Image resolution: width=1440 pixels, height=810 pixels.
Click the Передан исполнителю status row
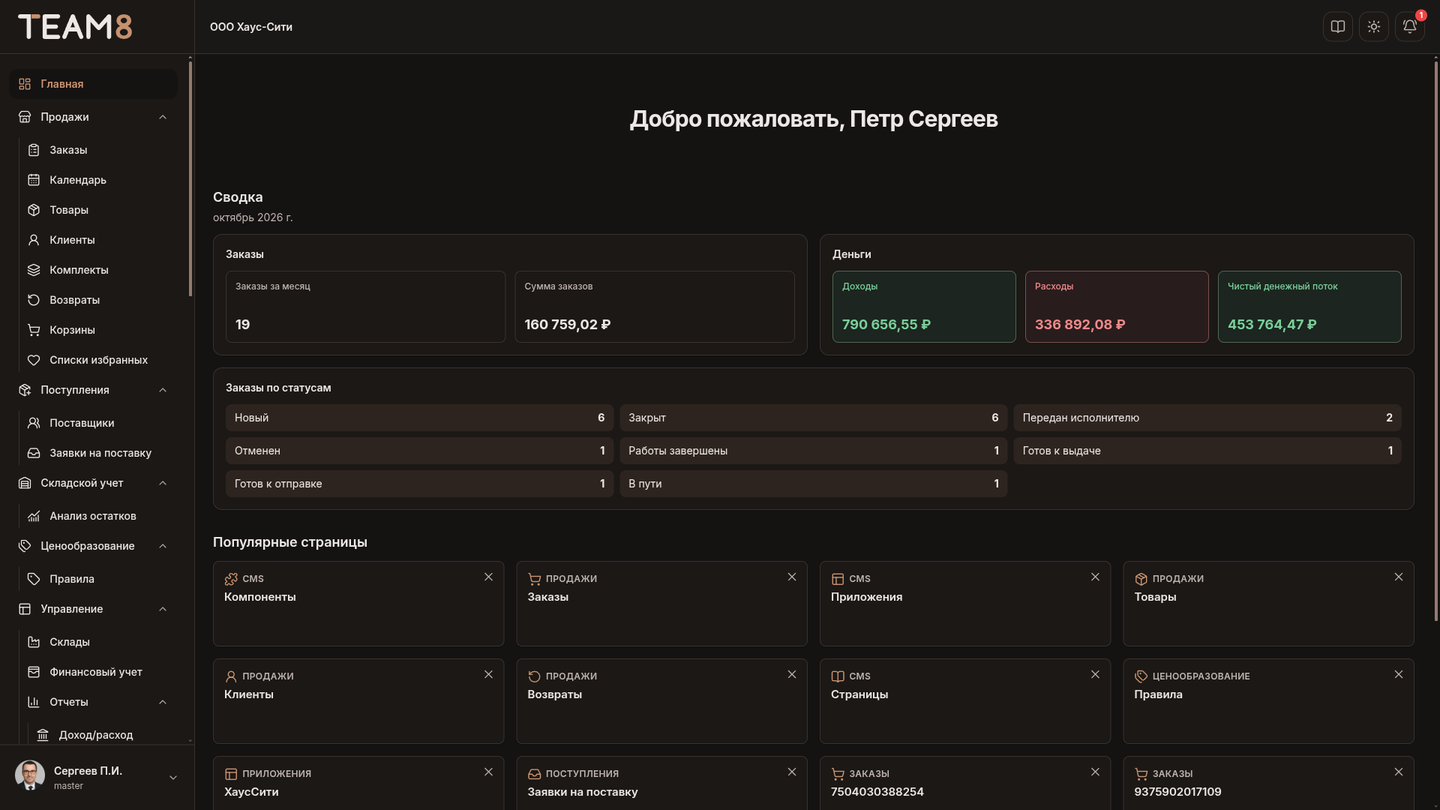pyautogui.click(x=1208, y=418)
